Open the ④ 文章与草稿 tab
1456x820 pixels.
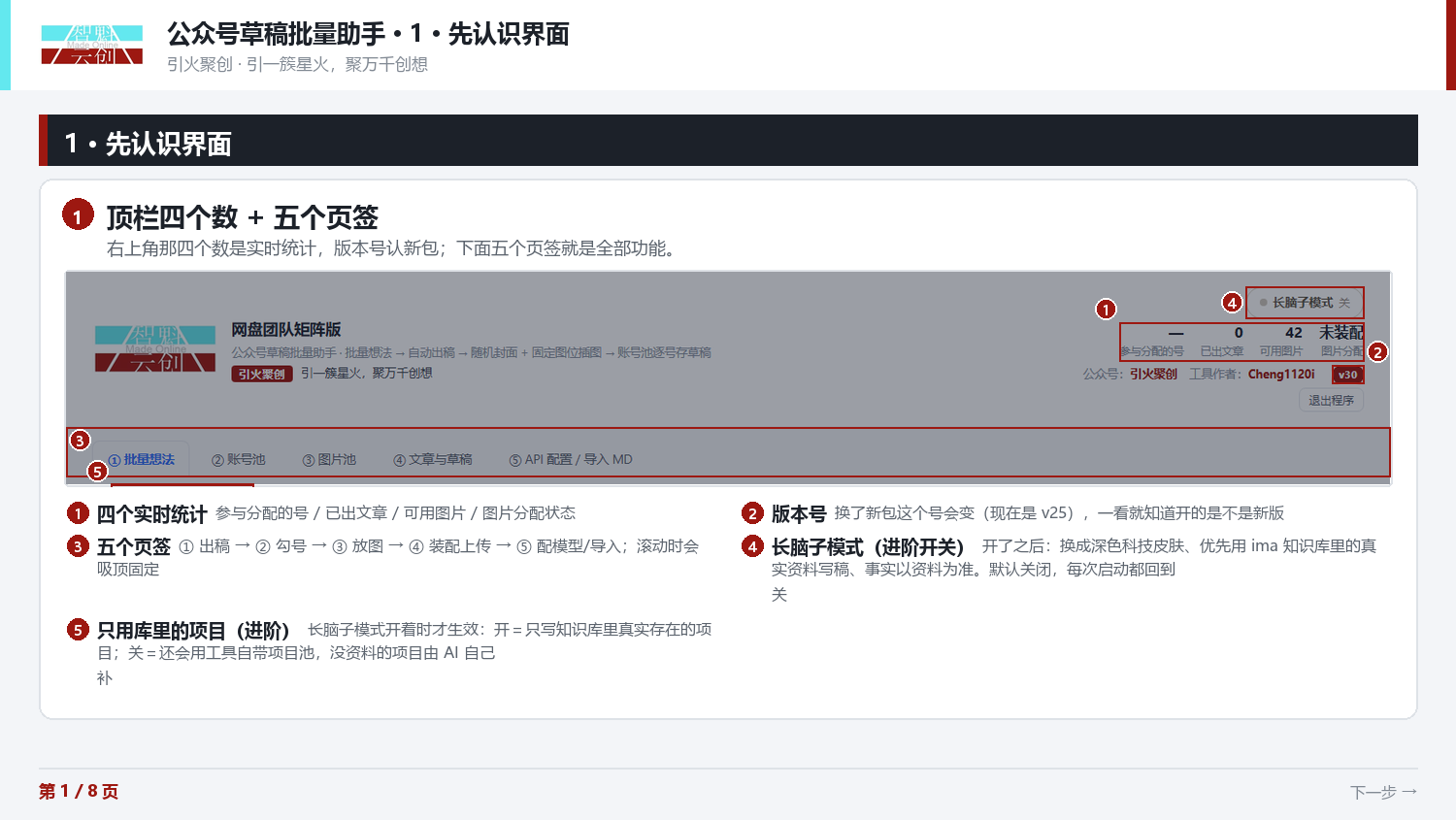(432, 460)
